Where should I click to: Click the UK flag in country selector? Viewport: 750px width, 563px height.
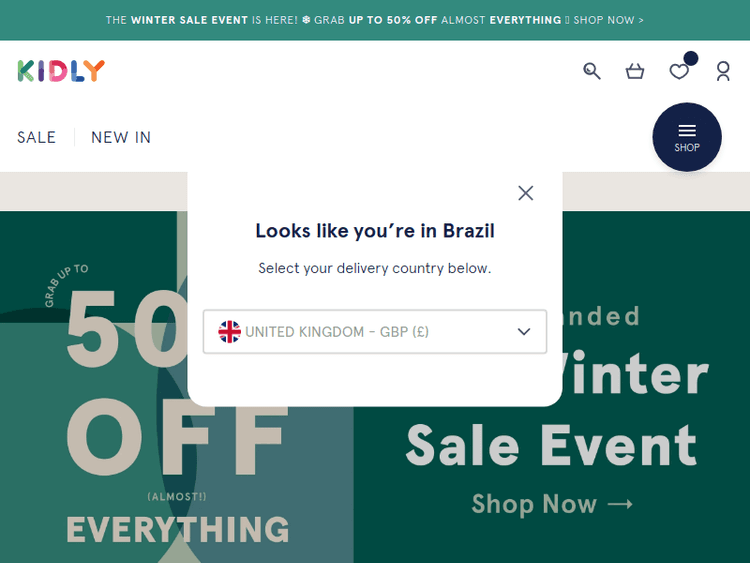pos(230,332)
